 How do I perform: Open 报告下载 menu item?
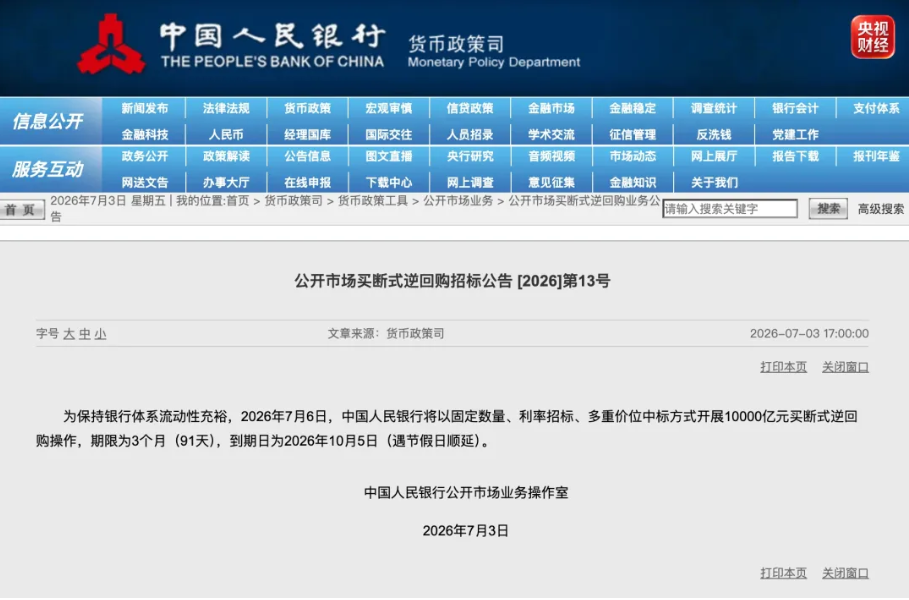pos(795,156)
